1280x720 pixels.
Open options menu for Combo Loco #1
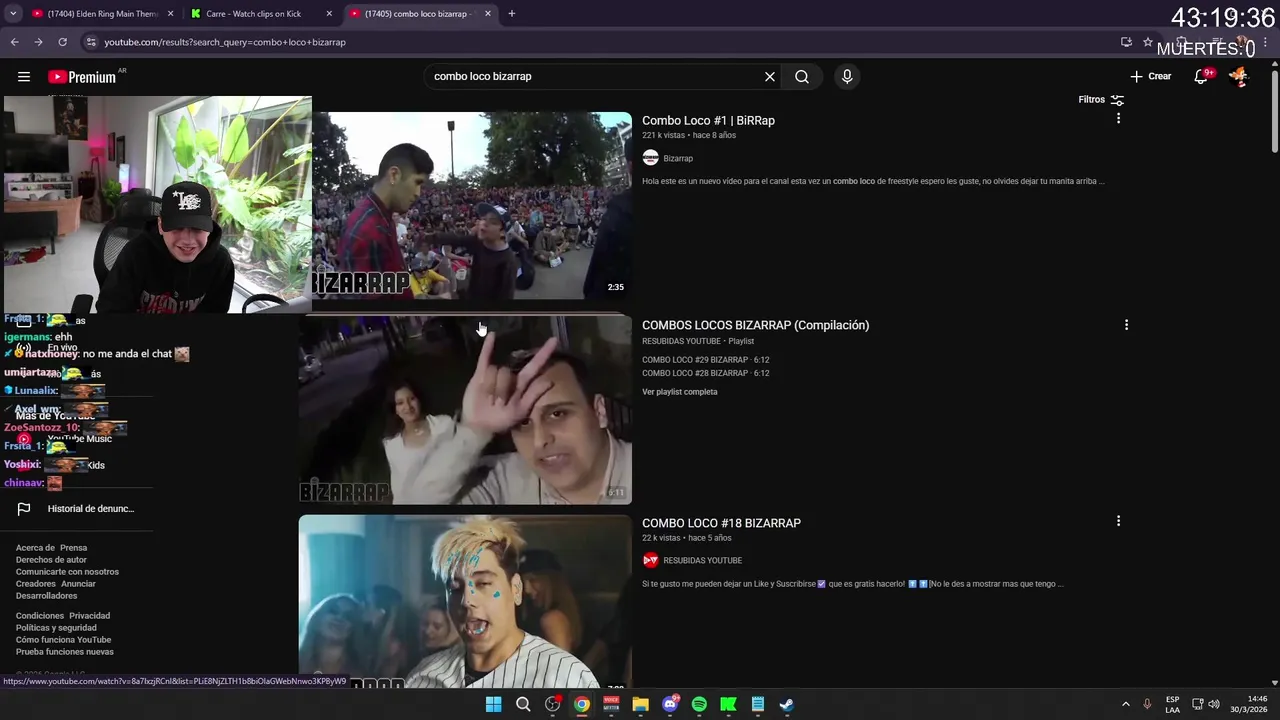click(1118, 118)
